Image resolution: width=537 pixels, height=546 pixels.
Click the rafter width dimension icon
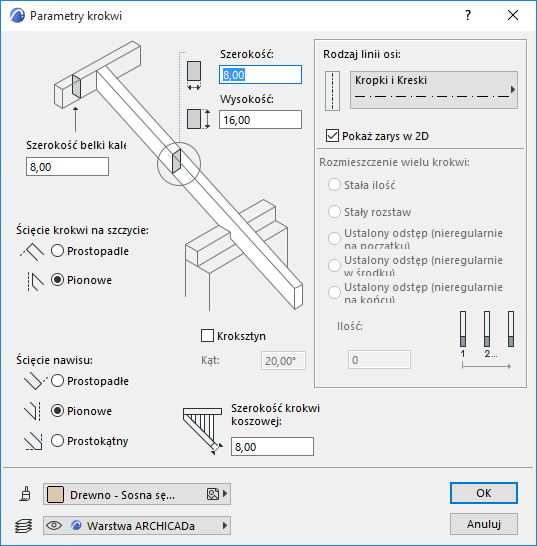coord(194,75)
